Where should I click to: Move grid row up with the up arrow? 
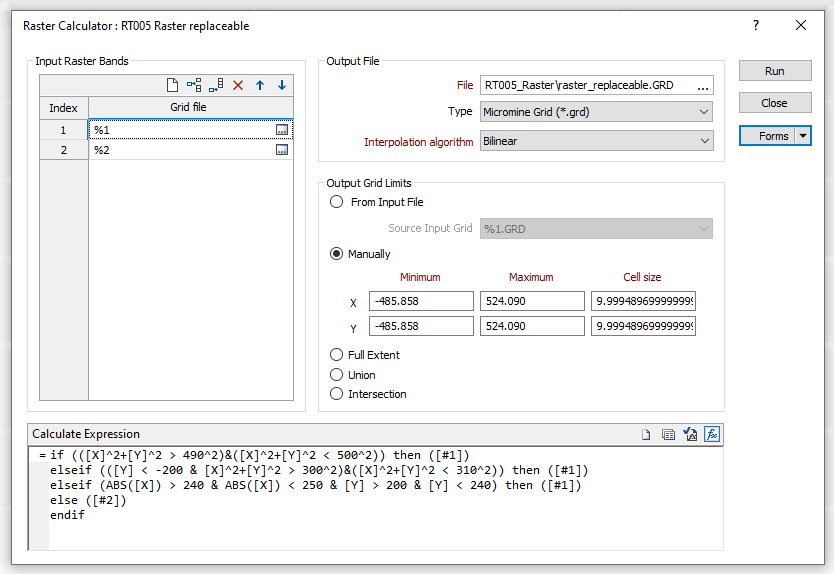click(260, 85)
